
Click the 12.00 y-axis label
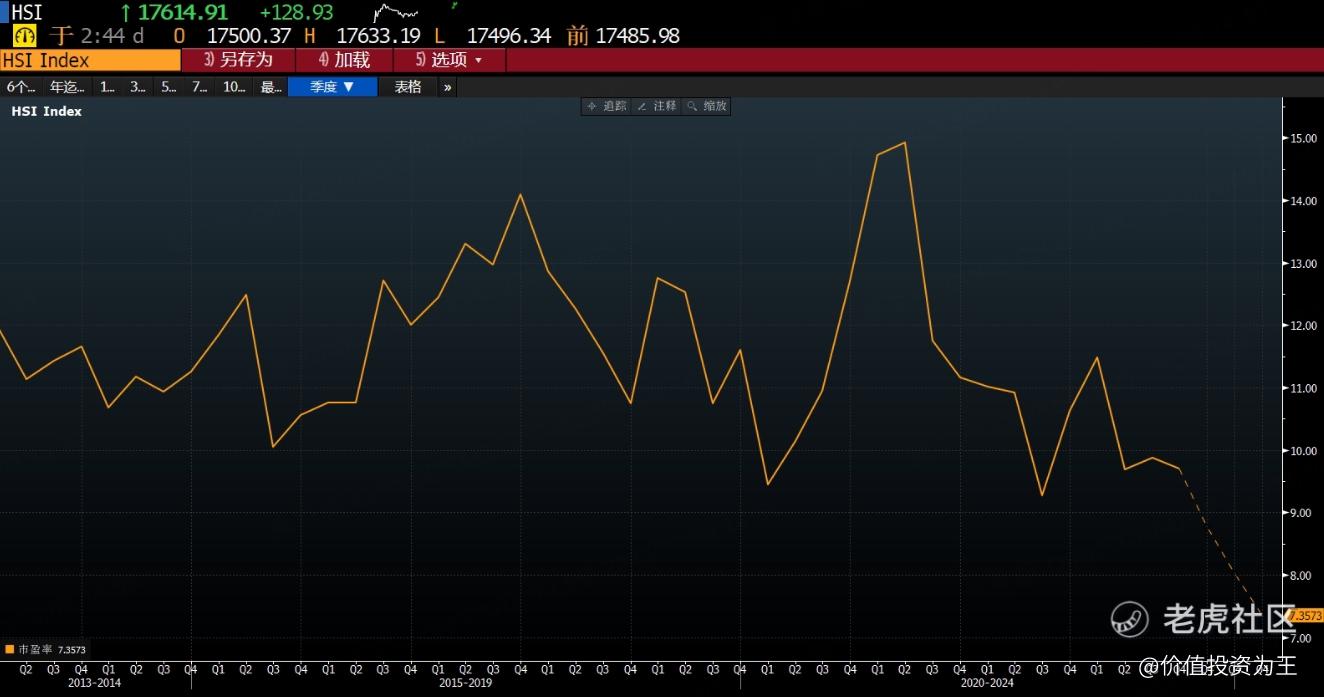(1303, 326)
